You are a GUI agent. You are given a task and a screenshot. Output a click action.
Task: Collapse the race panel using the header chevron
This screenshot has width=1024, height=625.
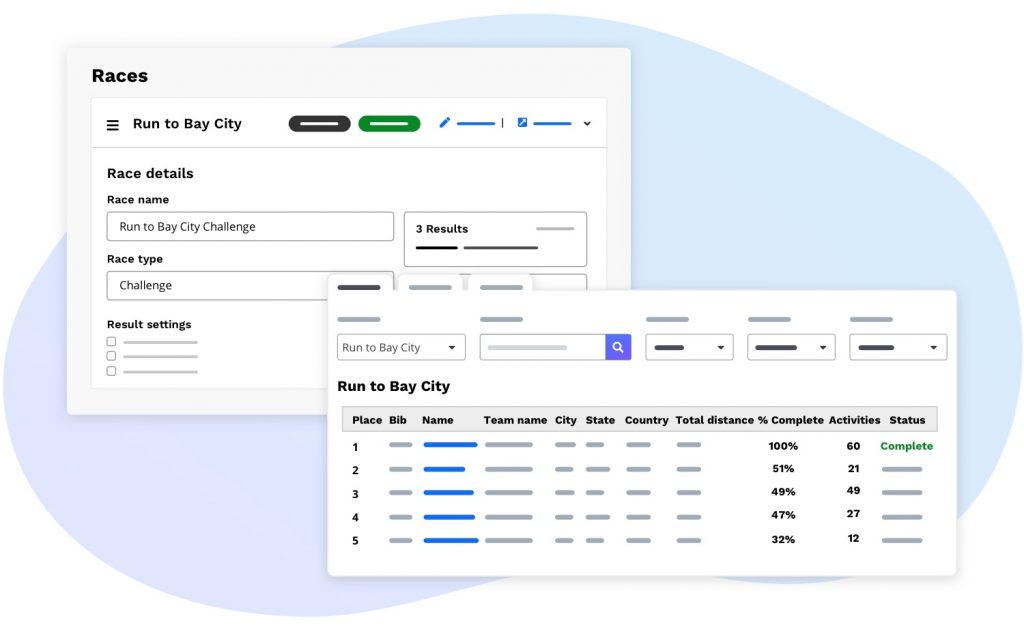click(x=587, y=124)
